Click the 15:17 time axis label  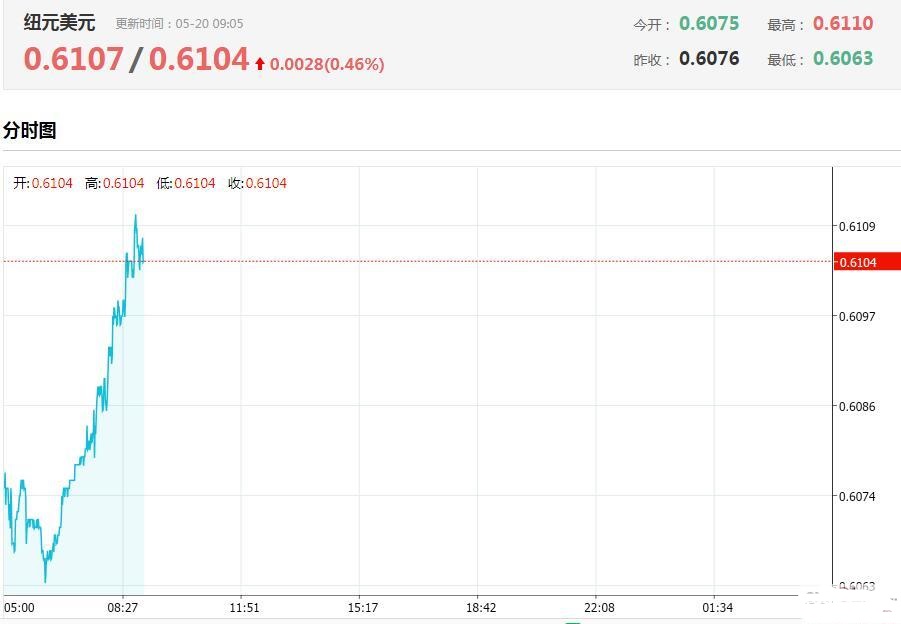(x=361, y=607)
